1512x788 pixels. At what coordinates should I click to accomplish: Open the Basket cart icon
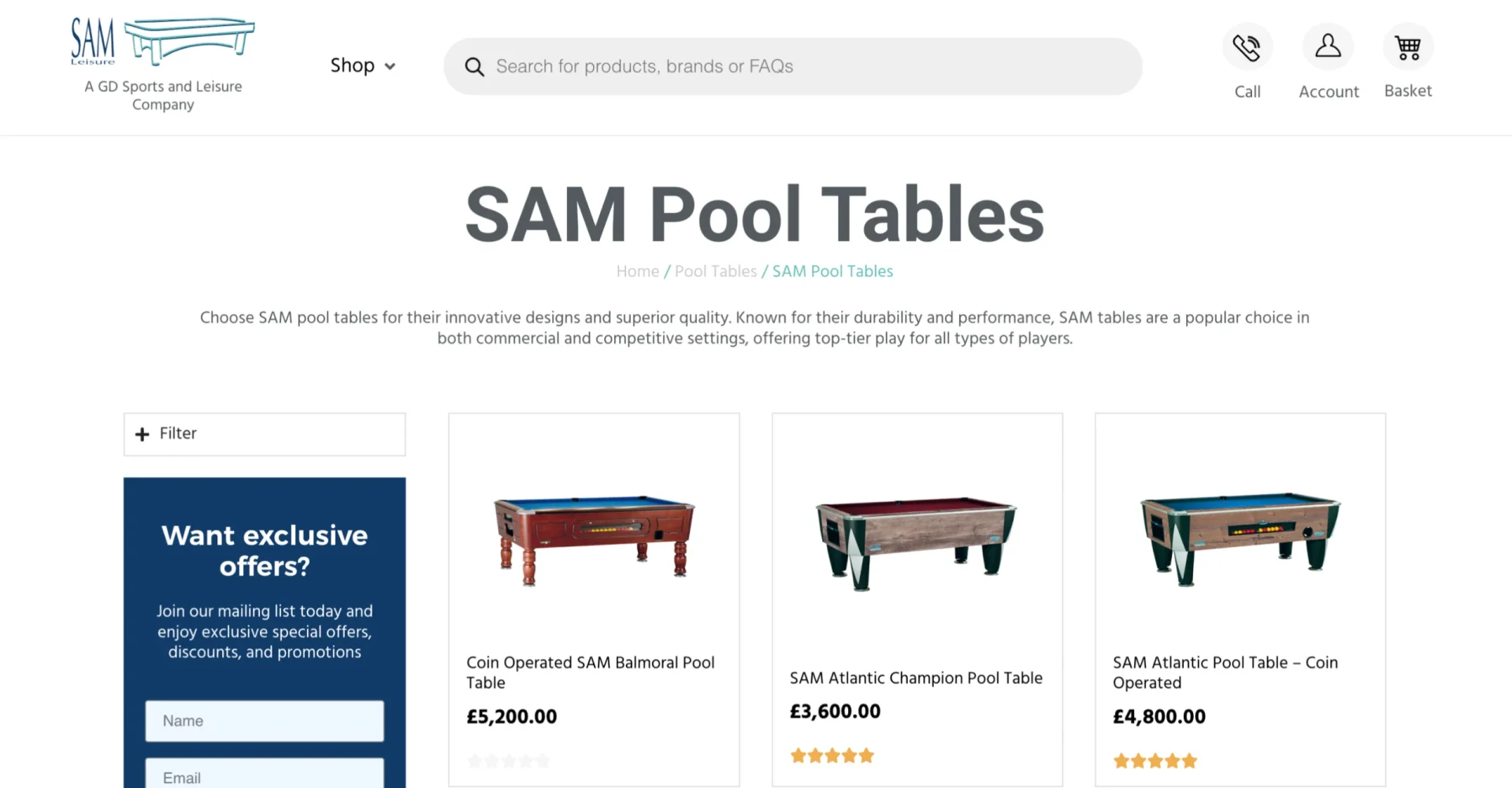[1408, 46]
